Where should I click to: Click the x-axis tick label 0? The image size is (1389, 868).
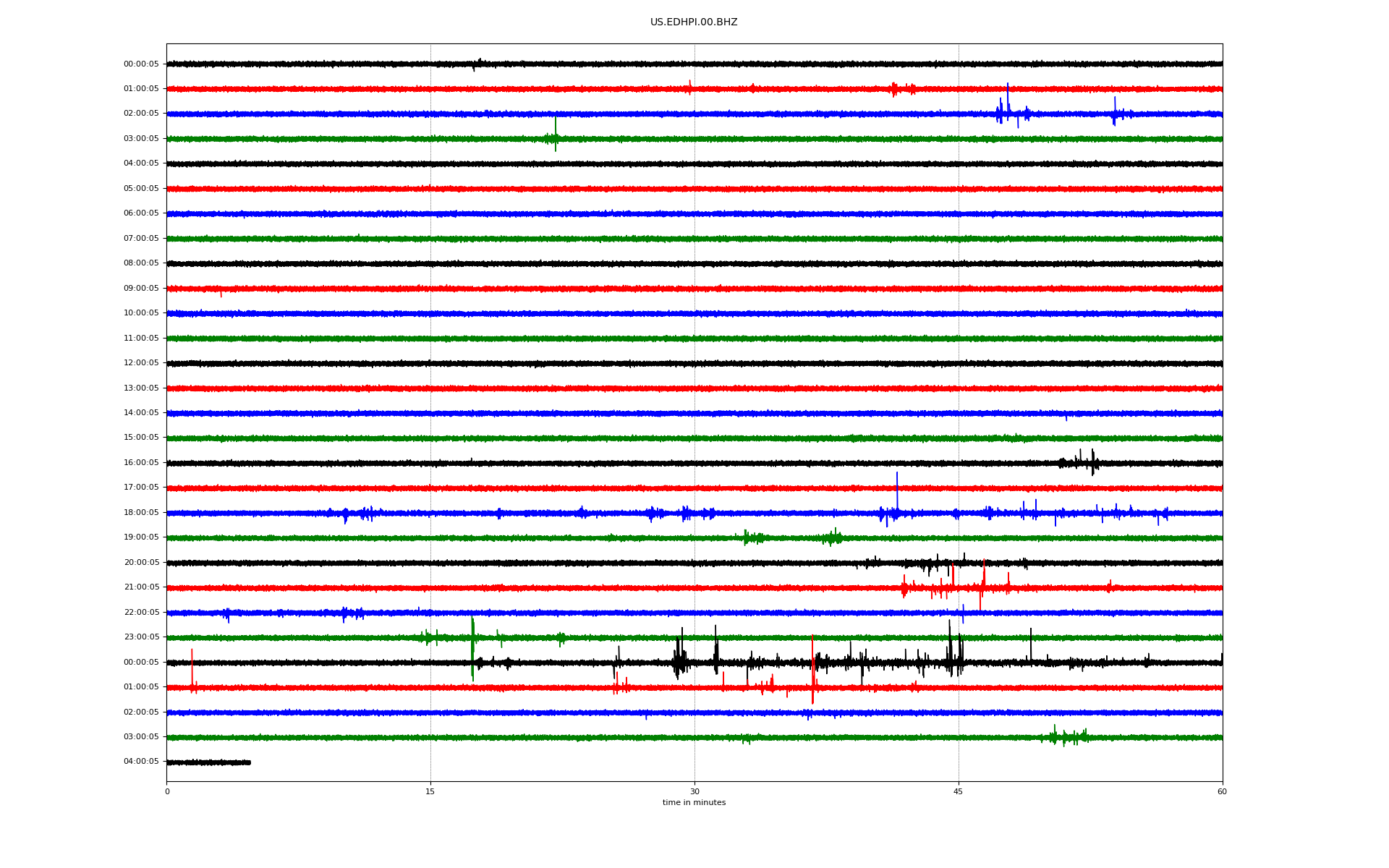tap(167, 791)
